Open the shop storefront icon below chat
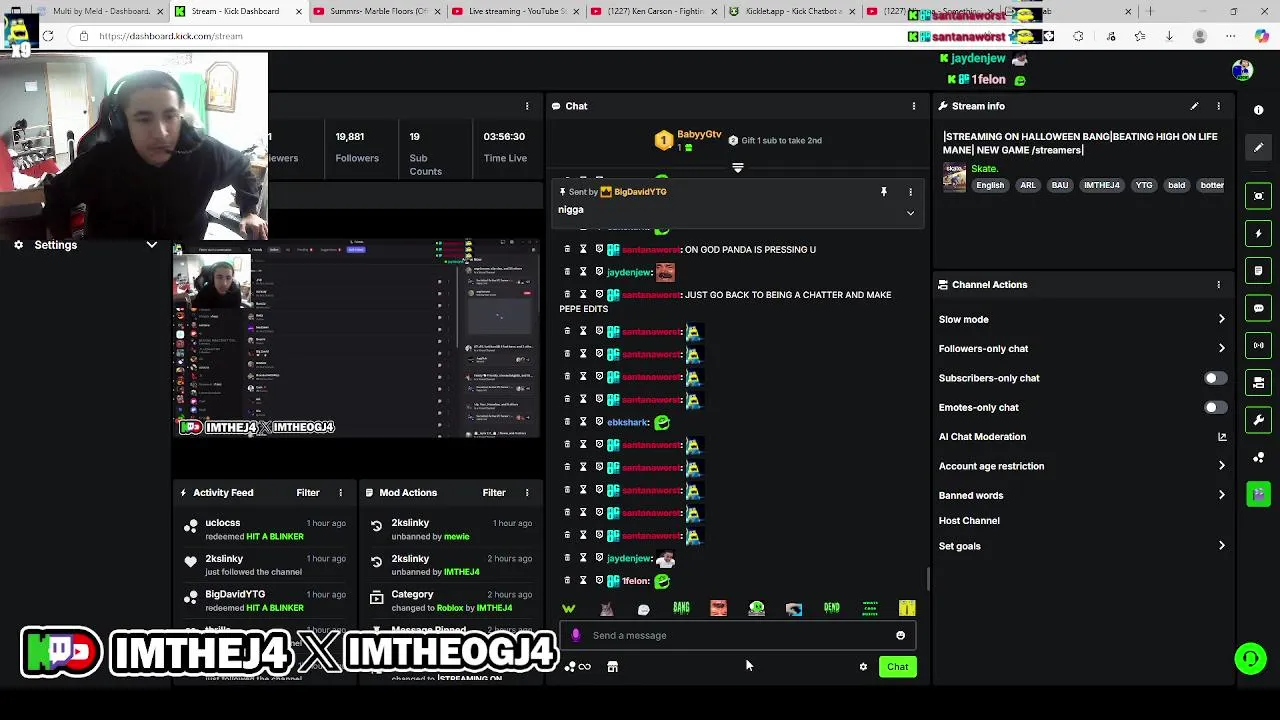 [612, 667]
